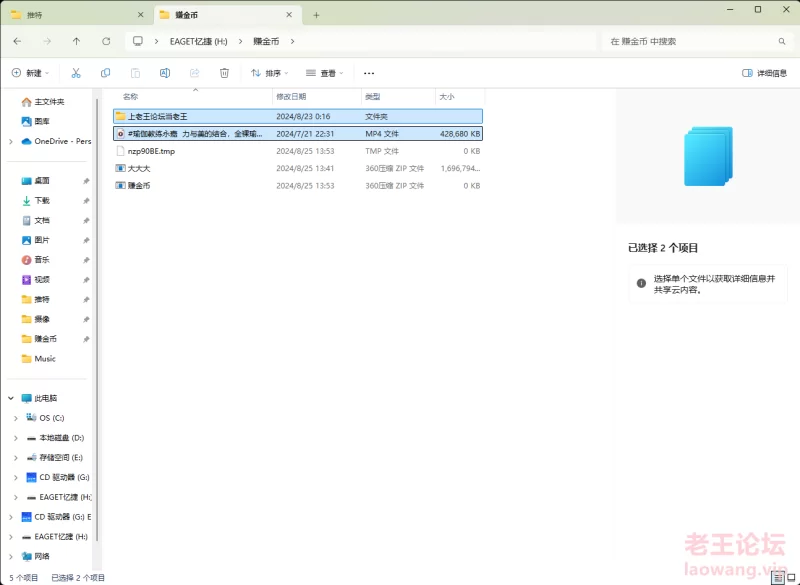Expand the OS (C:) drive tree node
The image size is (800, 585).
15,418
